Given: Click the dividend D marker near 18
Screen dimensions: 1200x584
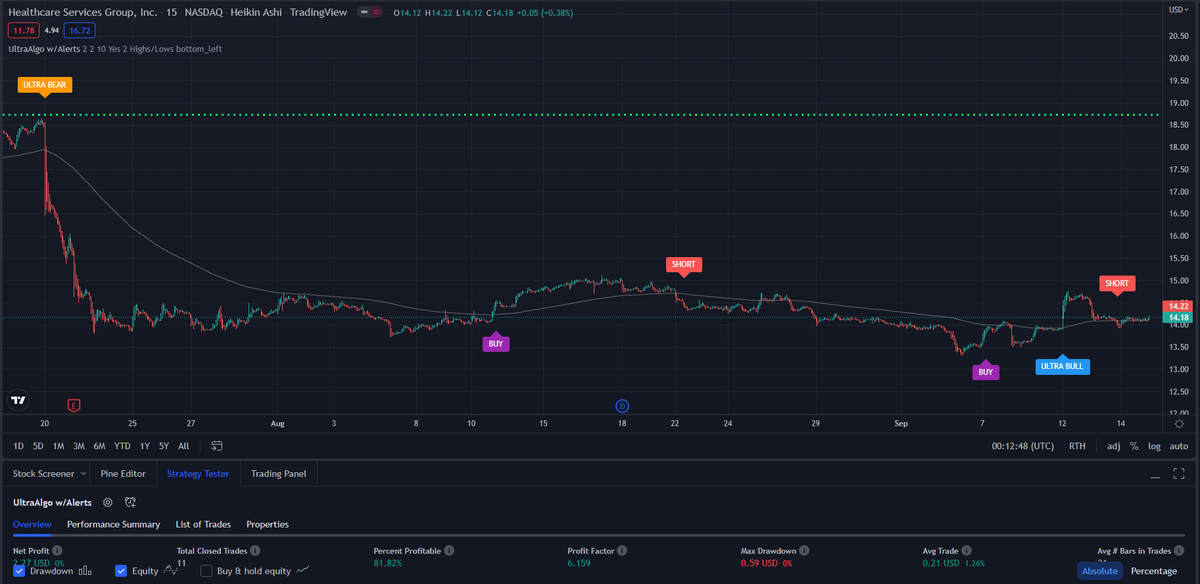Looking at the screenshot, I should pyautogui.click(x=622, y=405).
